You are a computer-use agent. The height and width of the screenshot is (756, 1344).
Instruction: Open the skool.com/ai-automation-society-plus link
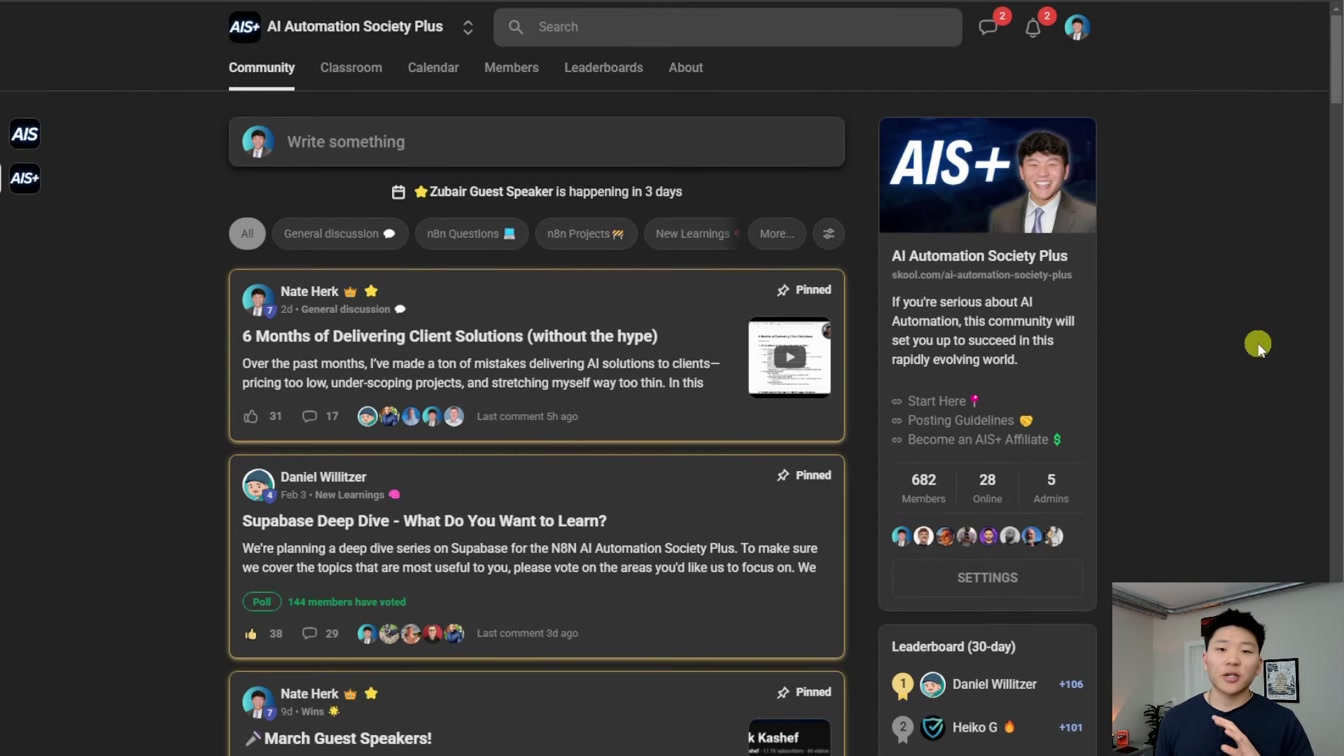tap(981, 275)
